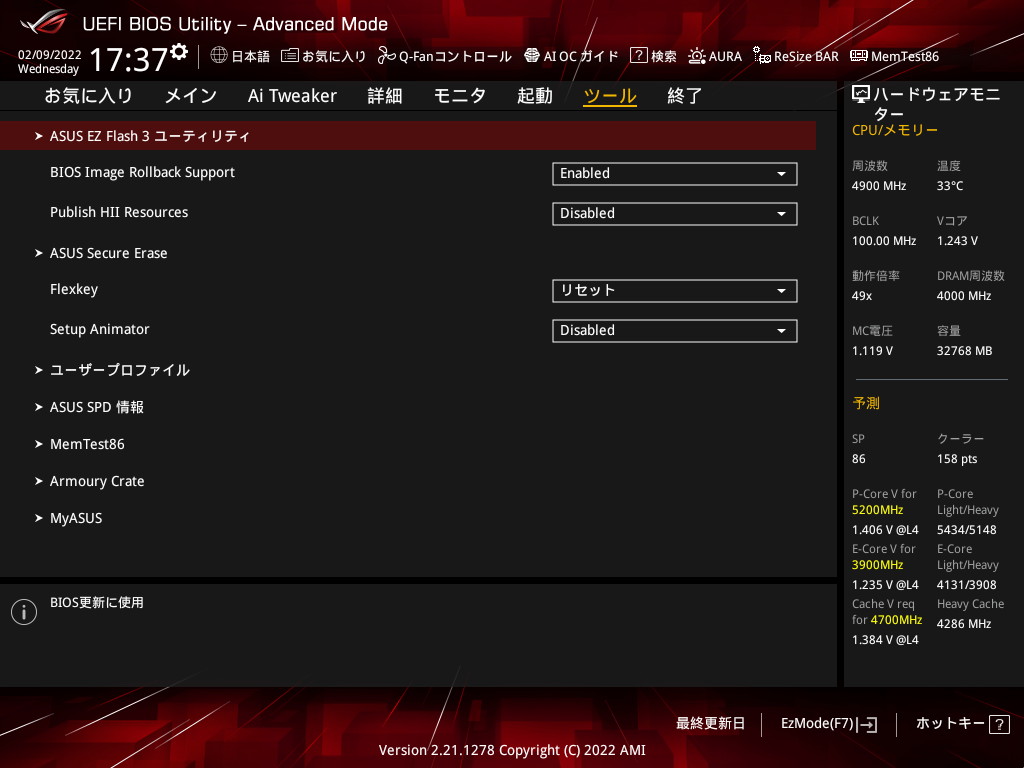Expand ASUS EZ Flash 3 ユーティリティ

pos(408,136)
